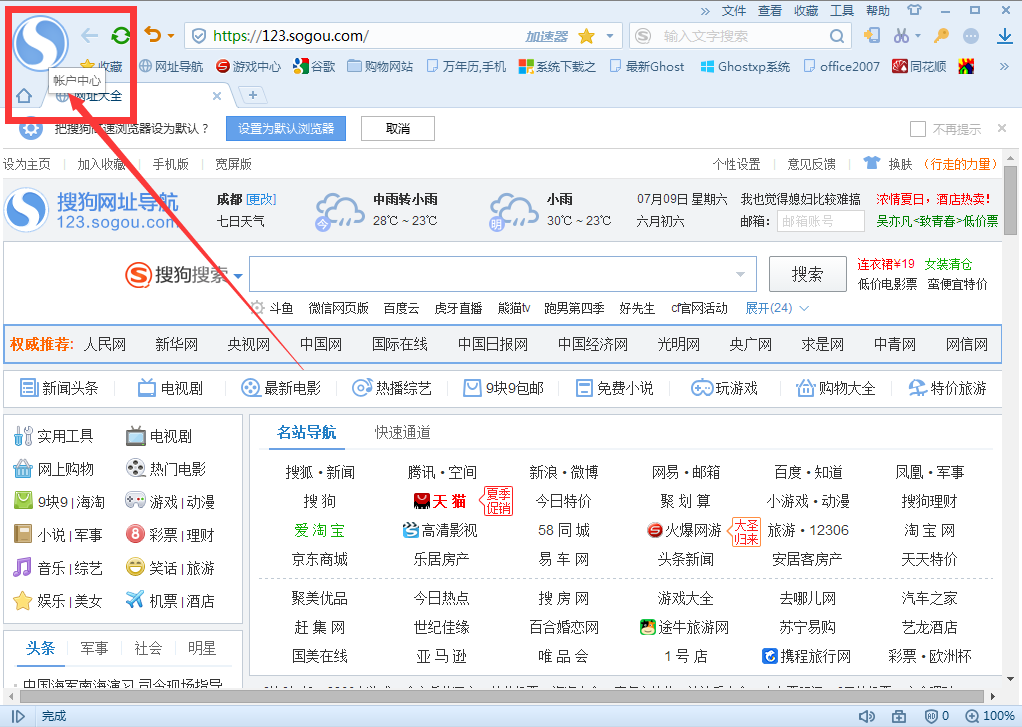Open a new tab with the plus button

(x=253, y=96)
